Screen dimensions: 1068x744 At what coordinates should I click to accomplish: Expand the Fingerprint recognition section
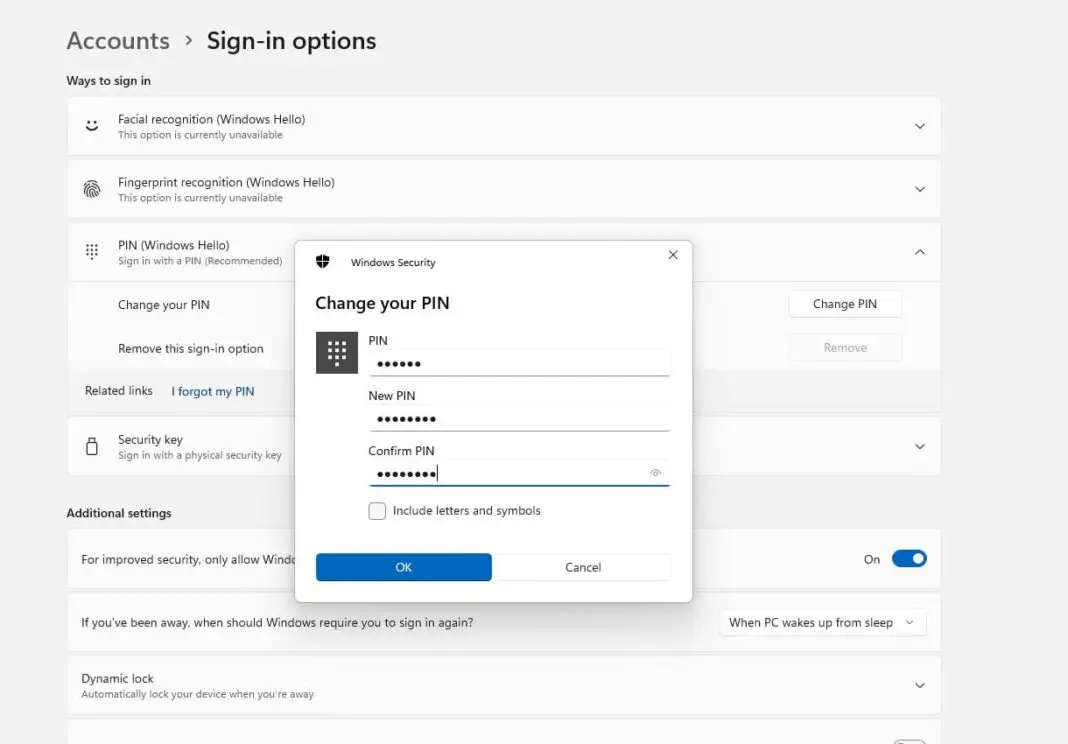(x=919, y=188)
